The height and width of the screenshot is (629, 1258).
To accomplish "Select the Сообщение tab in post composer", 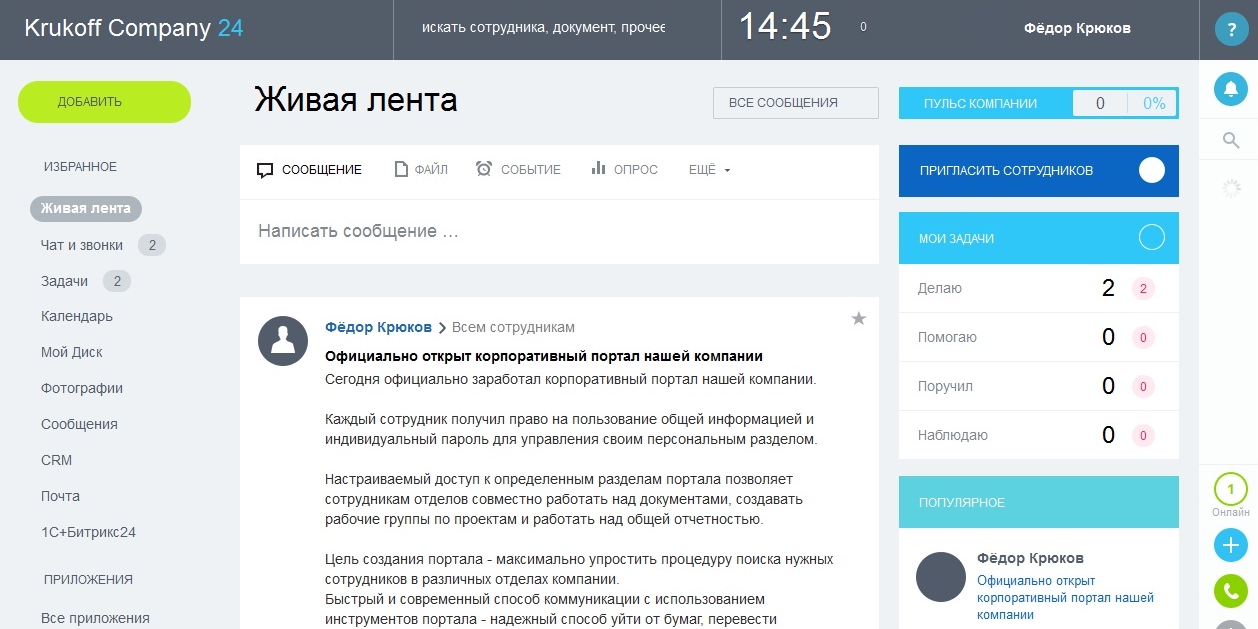I will click(x=309, y=170).
